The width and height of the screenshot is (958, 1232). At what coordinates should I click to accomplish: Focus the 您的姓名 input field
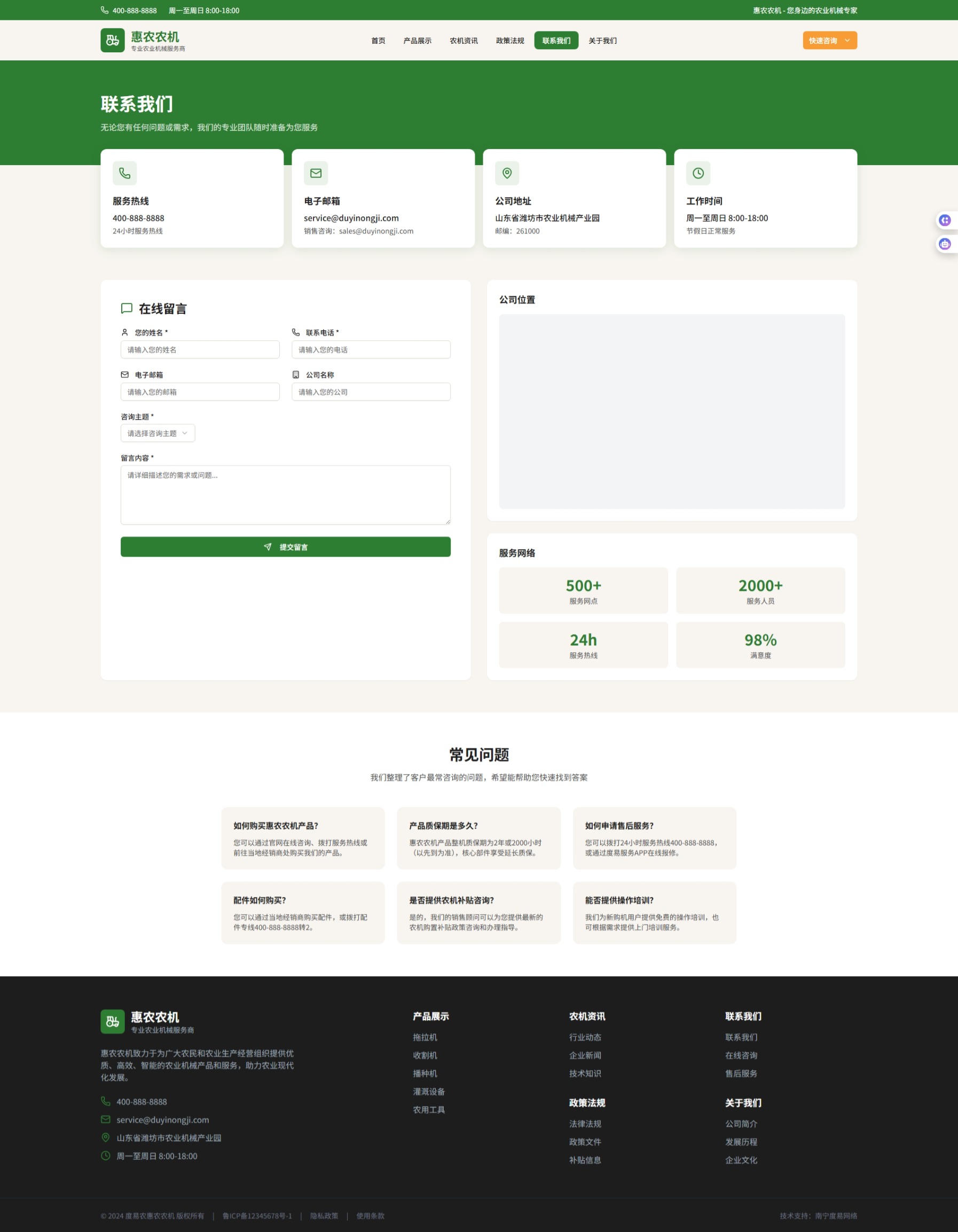(200, 350)
